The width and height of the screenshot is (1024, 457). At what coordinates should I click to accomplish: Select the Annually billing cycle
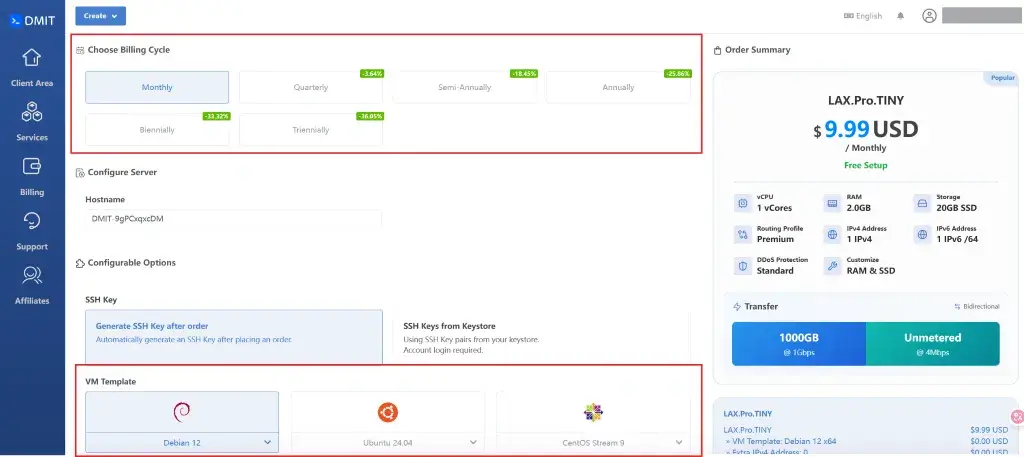tap(618, 88)
